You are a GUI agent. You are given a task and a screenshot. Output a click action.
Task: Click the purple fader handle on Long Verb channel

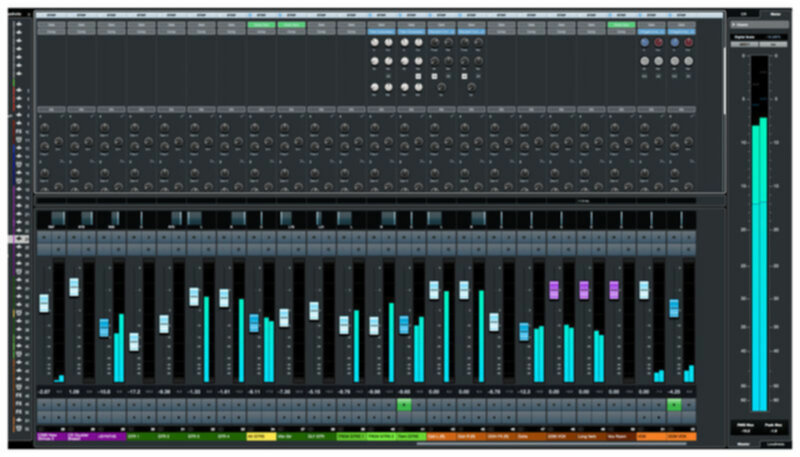(584, 290)
